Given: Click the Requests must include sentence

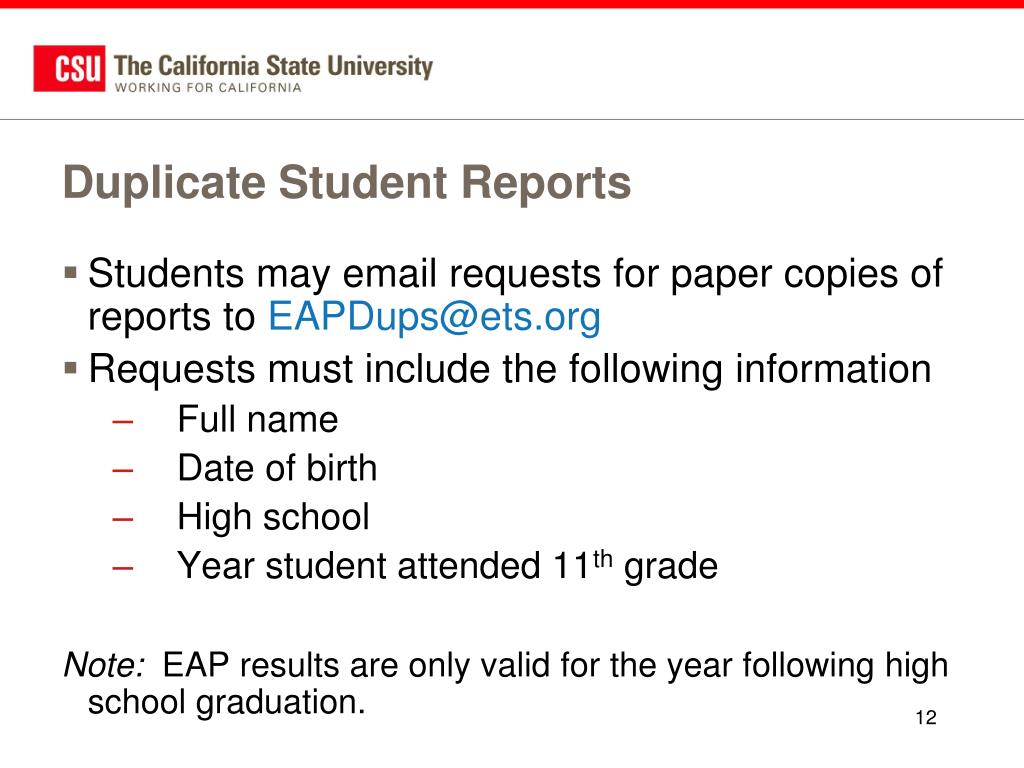Looking at the screenshot, I should pos(510,369).
